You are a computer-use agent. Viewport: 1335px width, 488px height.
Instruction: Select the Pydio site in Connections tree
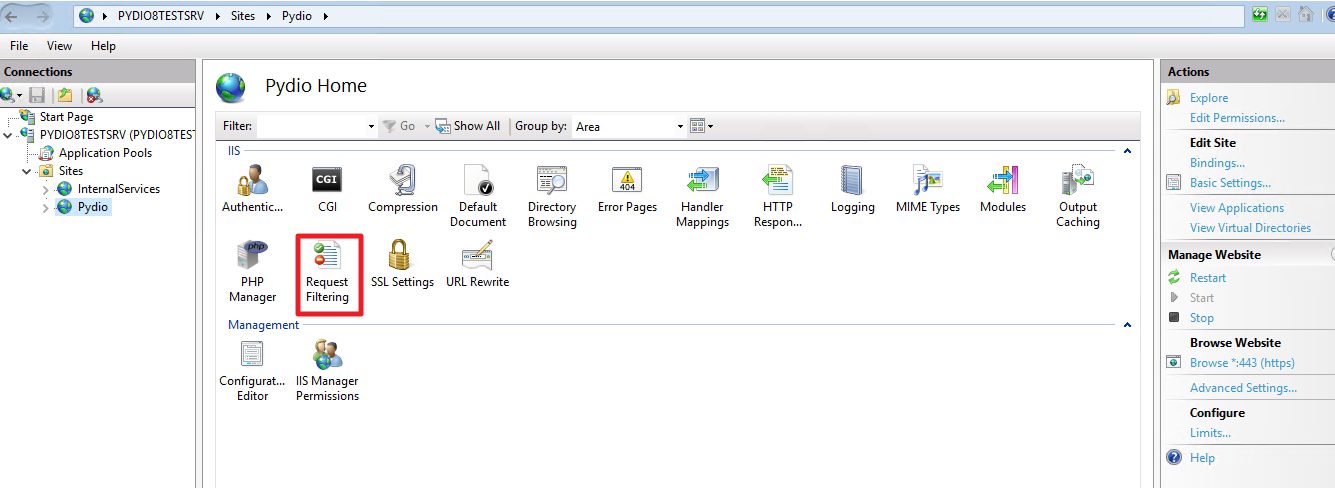(93, 207)
